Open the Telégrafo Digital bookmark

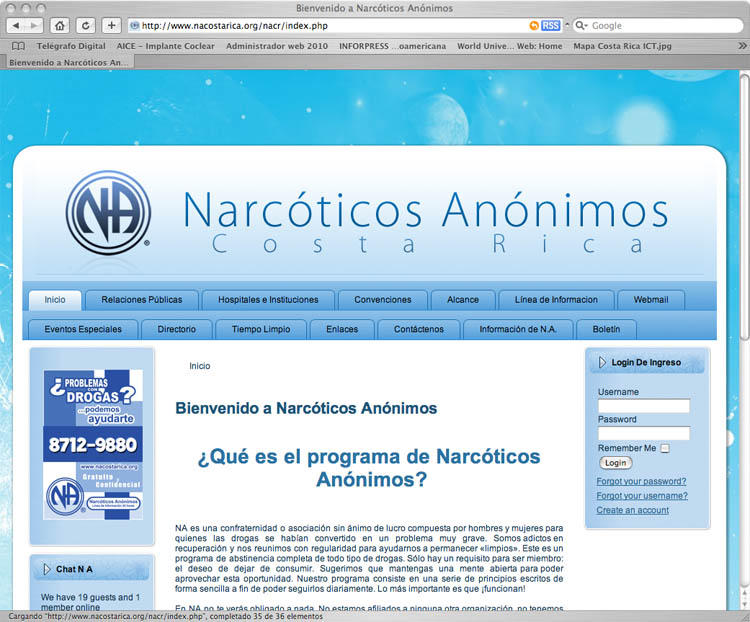pyautogui.click(x=71, y=46)
